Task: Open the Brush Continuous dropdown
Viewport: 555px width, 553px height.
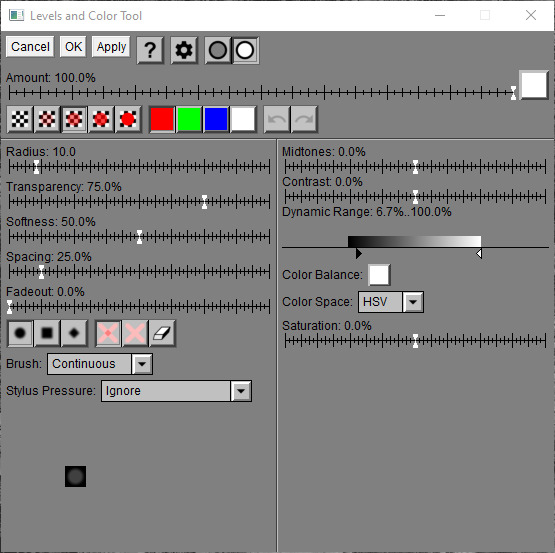Action: (100, 364)
